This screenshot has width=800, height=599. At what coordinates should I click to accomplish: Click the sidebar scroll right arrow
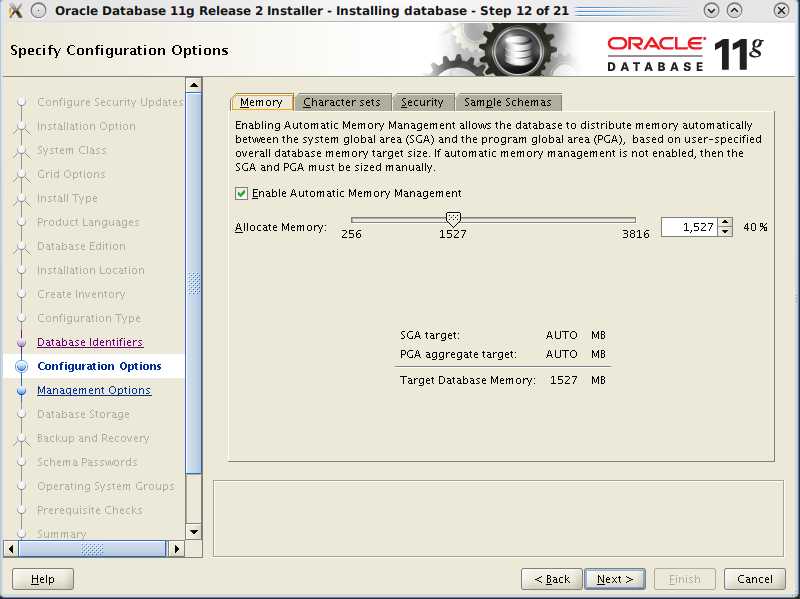(x=177, y=549)
